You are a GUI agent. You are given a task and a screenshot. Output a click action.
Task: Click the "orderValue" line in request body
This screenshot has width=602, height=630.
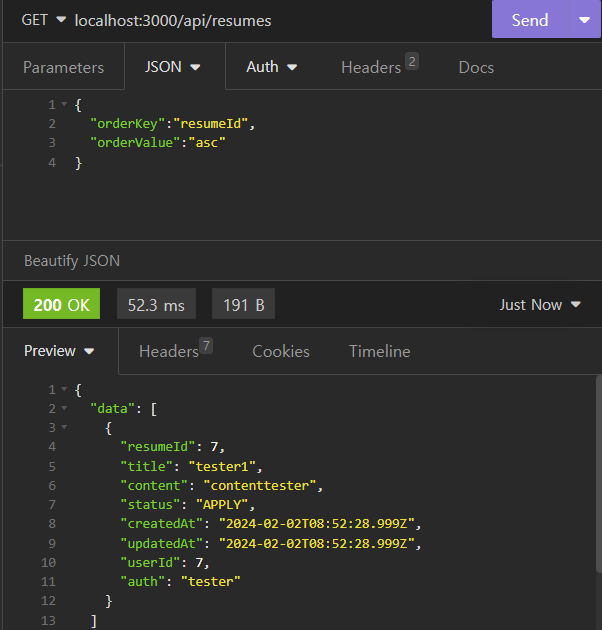click(158, 143)
